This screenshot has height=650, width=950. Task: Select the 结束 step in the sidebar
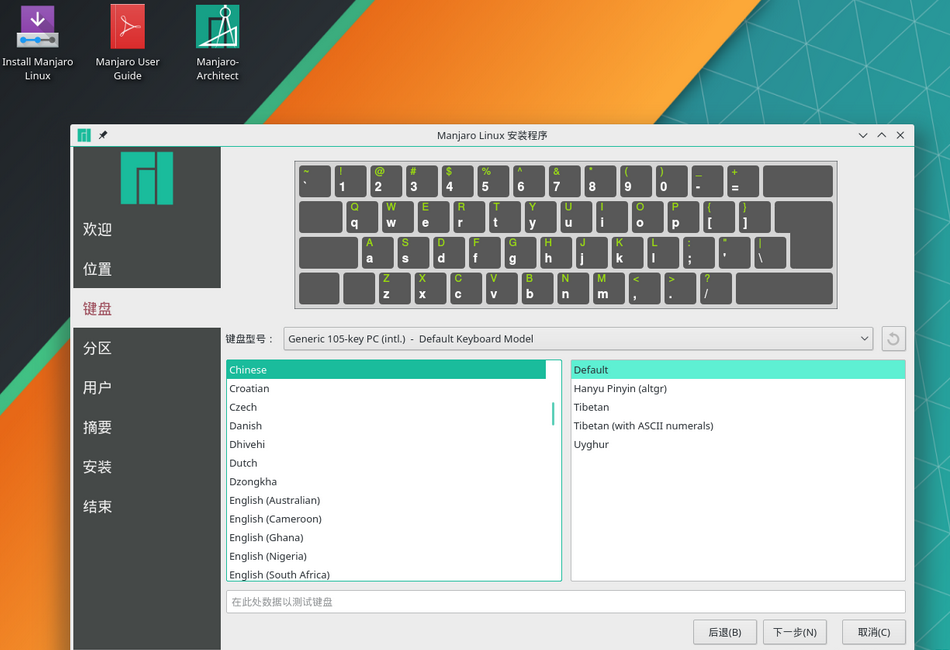(147, 506)
